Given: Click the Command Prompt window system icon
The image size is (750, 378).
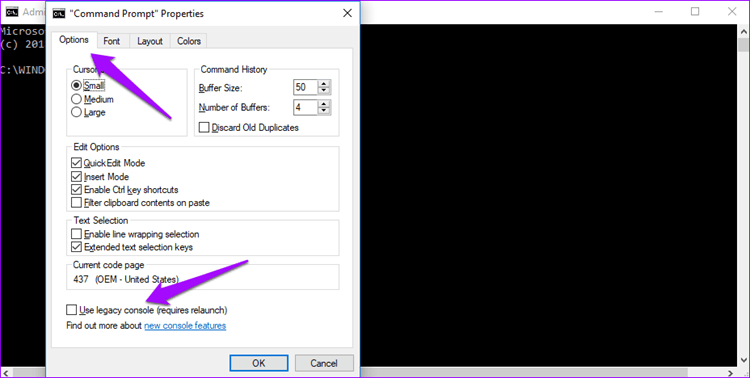Looking at the screenshot, I should (12, 12).
